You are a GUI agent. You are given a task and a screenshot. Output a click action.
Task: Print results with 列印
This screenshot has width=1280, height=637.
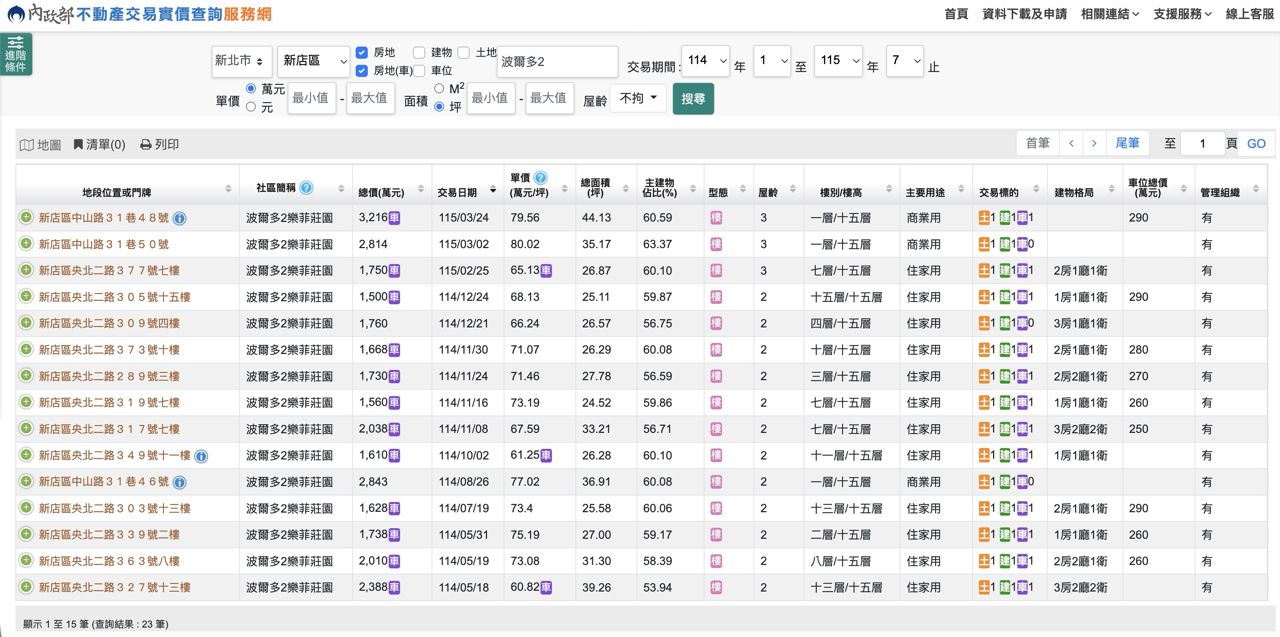(x=160, y=145)
